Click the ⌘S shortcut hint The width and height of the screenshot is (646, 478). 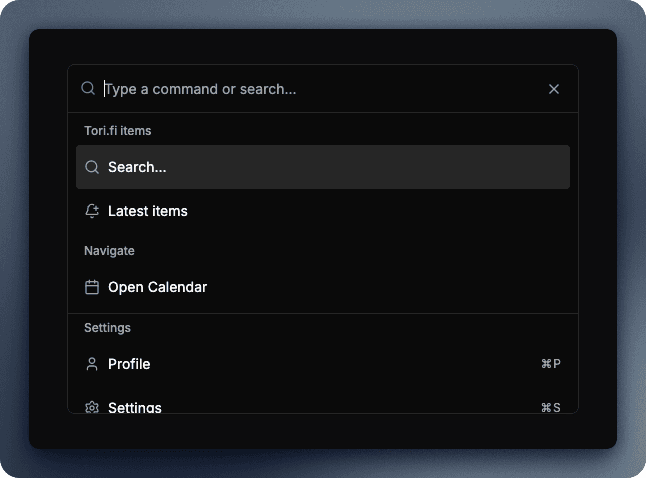[x=550, y=407]
